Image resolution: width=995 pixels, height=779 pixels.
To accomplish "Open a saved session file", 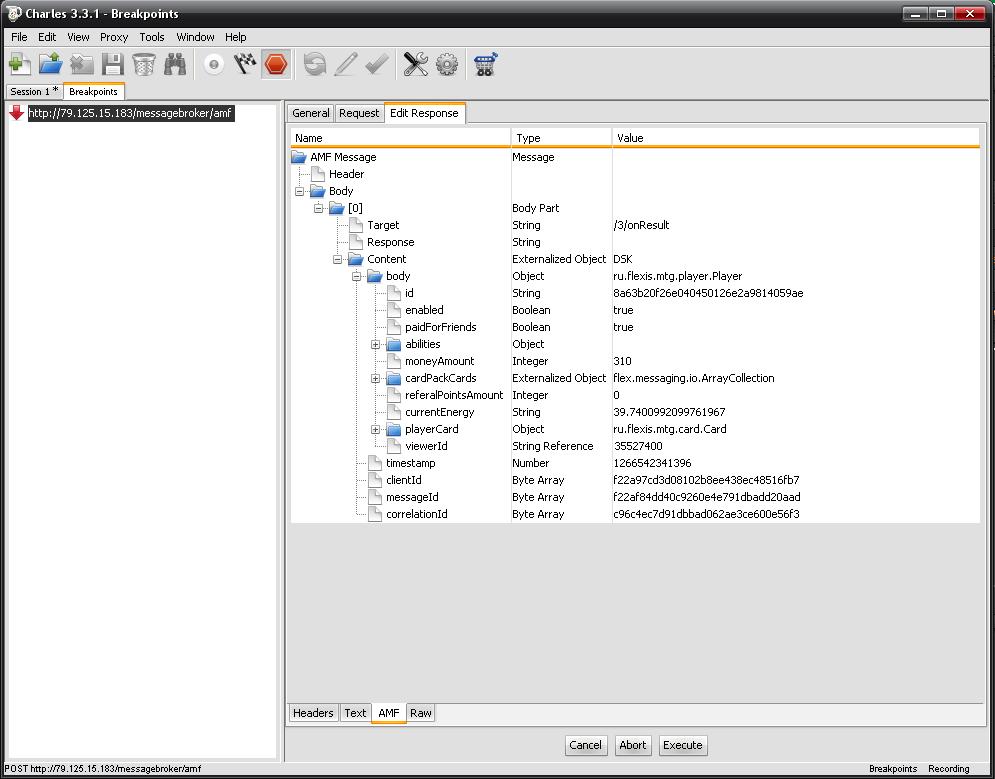I will point(50,65).
